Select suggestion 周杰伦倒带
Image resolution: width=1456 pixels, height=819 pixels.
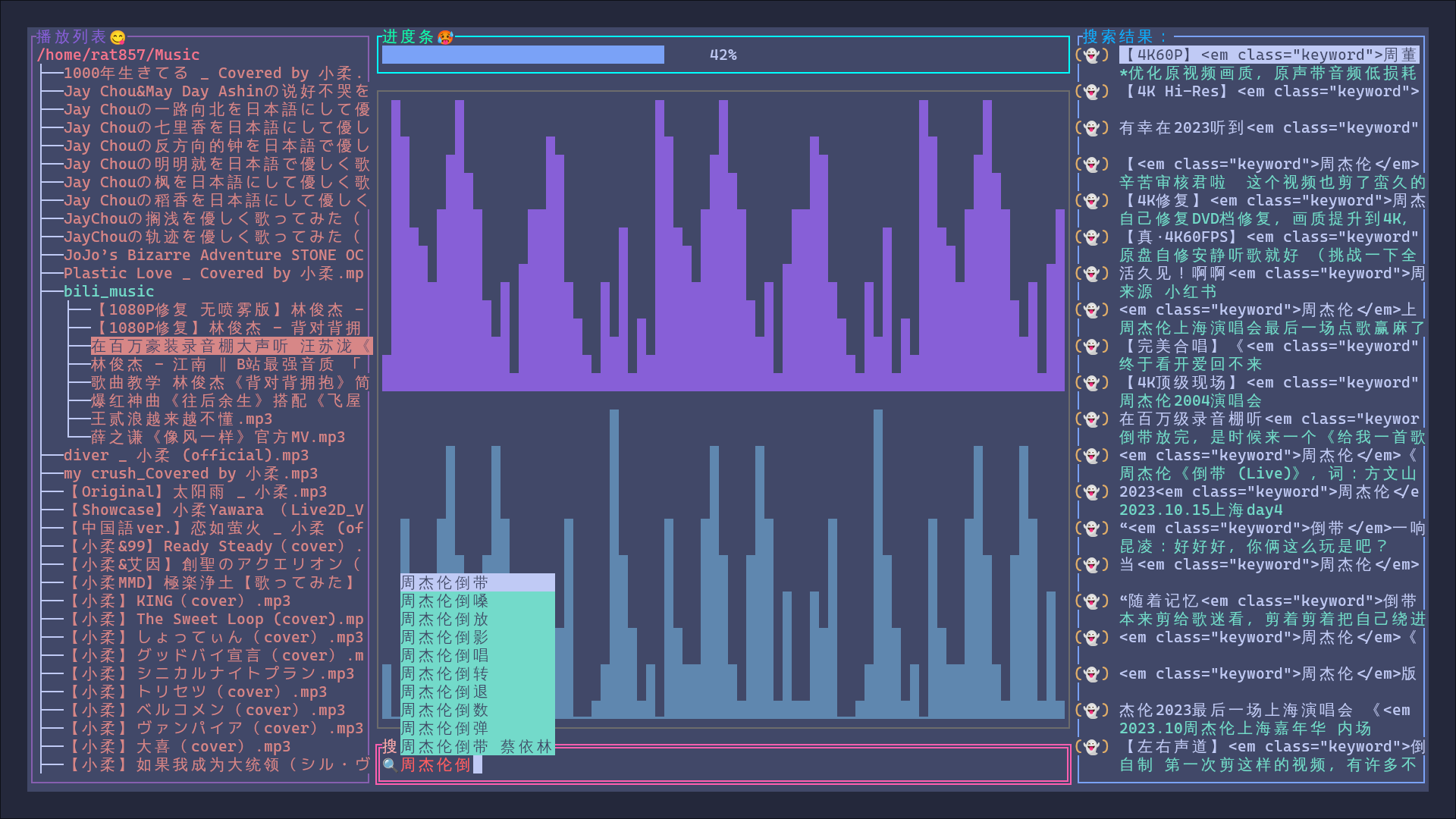coord(444,583)
